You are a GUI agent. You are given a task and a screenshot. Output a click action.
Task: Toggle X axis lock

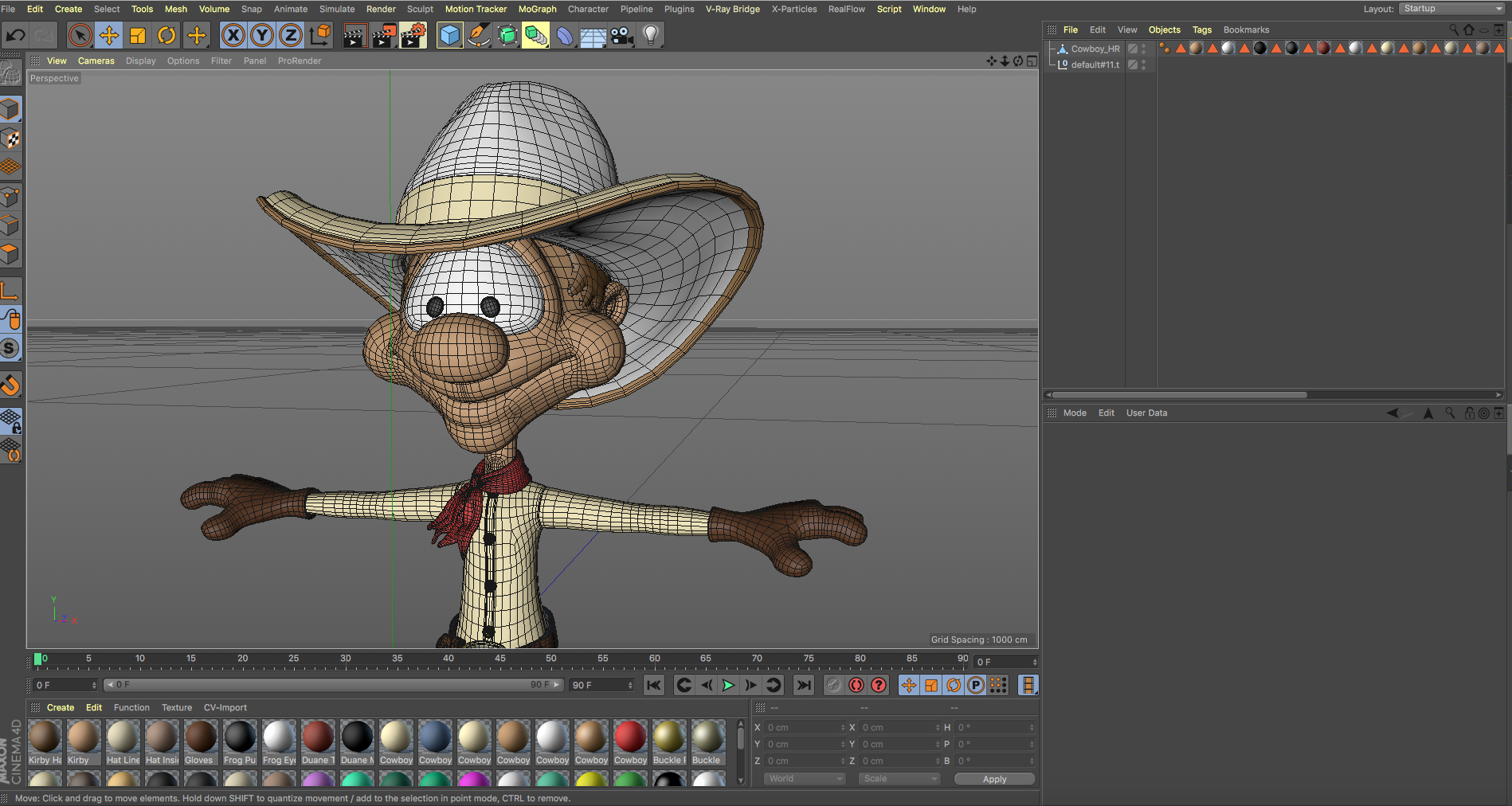[x=233, y=35]
